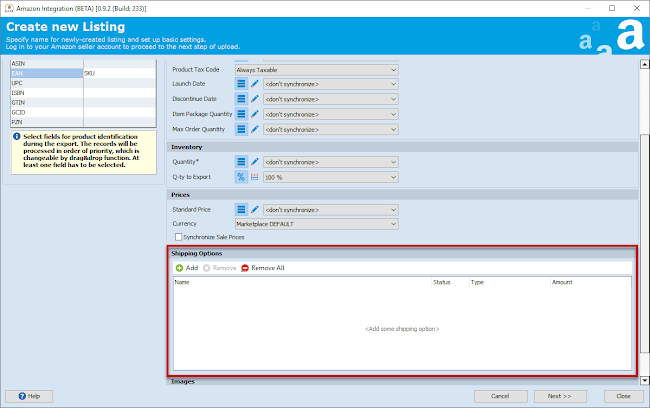Select the ISBN identification row

coord(83,93)
